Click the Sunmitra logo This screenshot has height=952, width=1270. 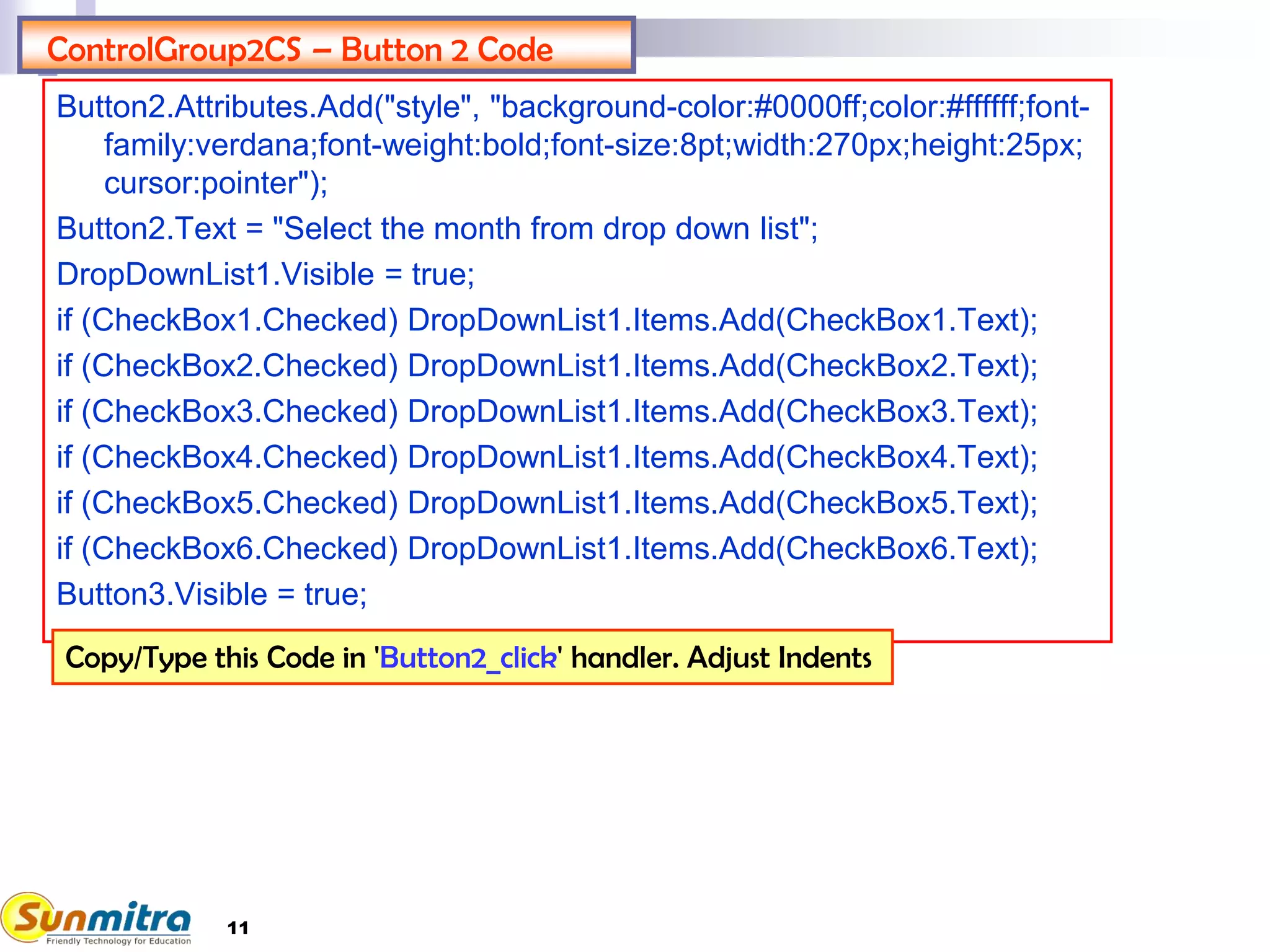tap(99, 916)
